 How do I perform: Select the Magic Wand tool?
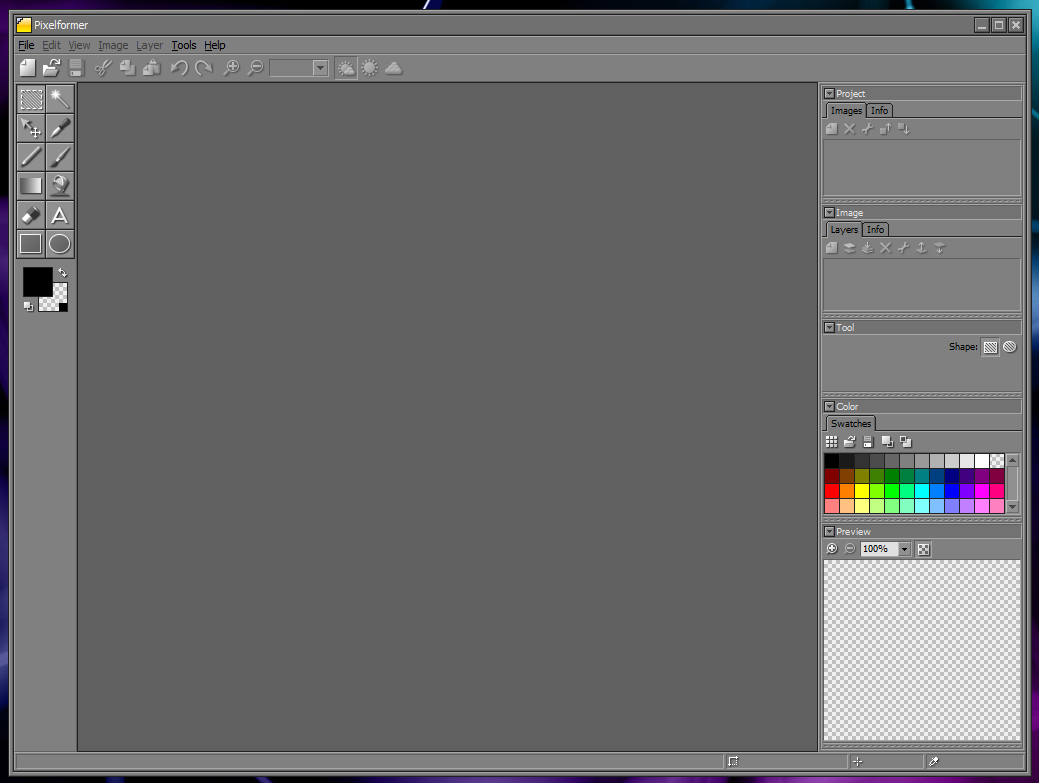pyautogui.click(x=60, y=99)
